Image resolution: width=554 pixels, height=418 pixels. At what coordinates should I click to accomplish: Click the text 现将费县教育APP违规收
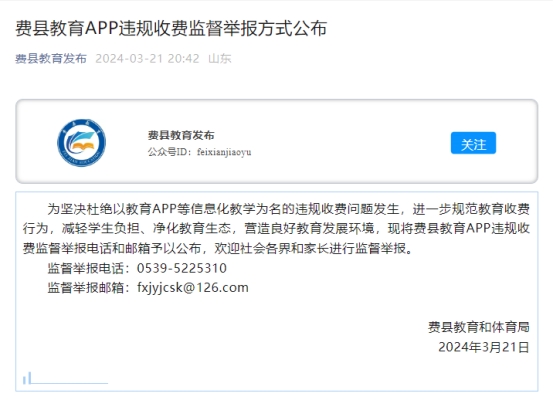459,229
